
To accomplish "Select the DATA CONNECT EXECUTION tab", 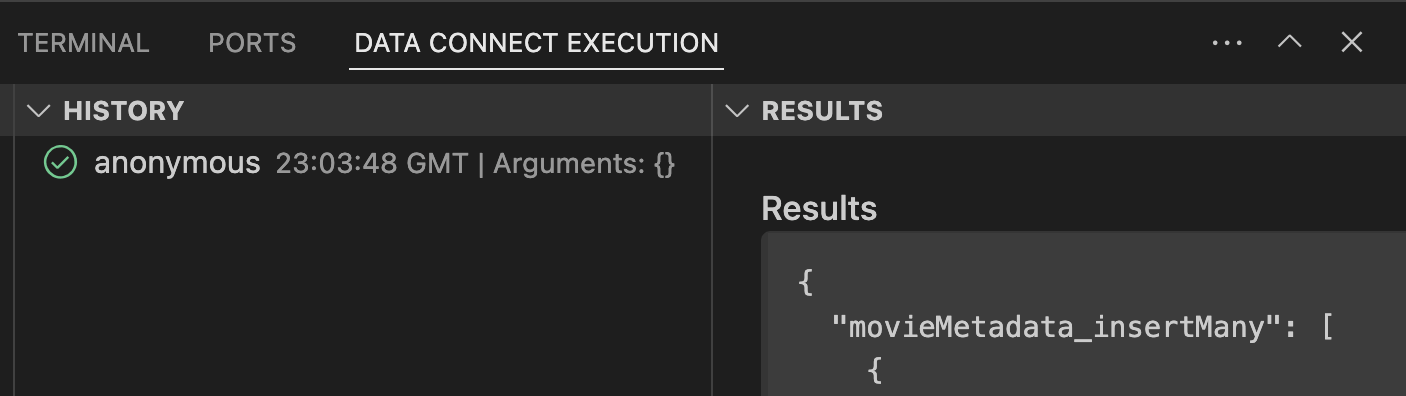I will tap(536, 43).
